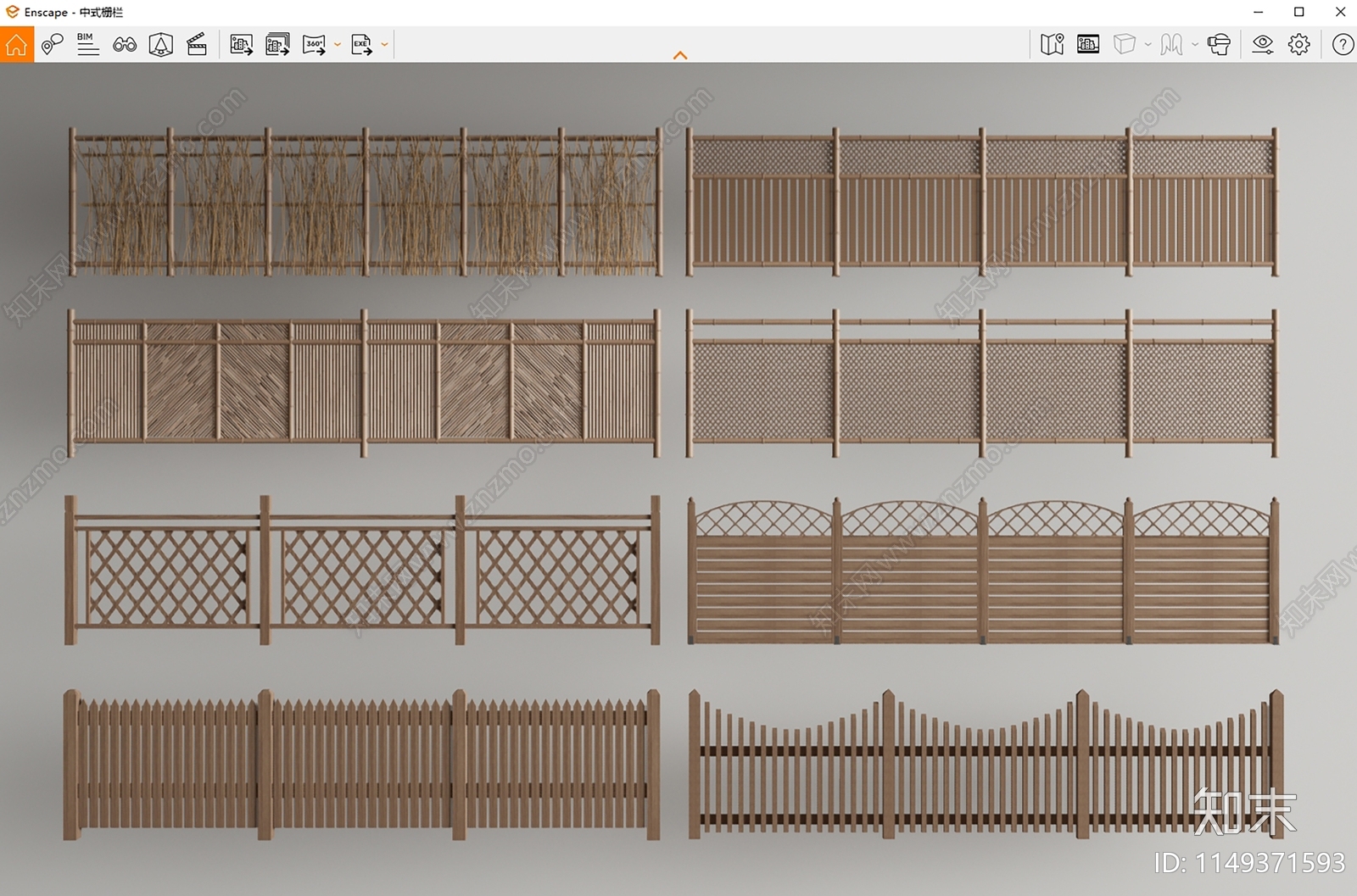
Task: Export a 360° mono panorama
Action: 314,45
